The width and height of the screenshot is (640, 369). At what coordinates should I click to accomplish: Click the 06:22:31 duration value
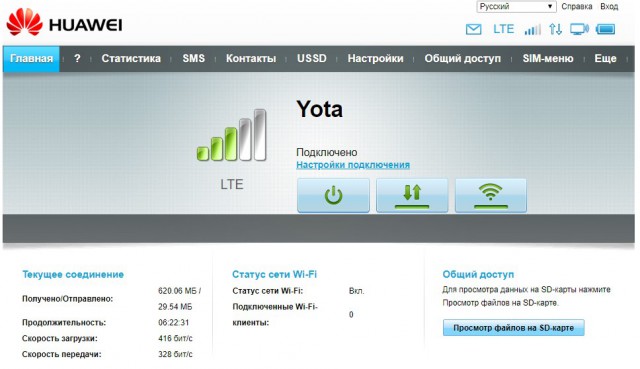click(x=173, y=322)
